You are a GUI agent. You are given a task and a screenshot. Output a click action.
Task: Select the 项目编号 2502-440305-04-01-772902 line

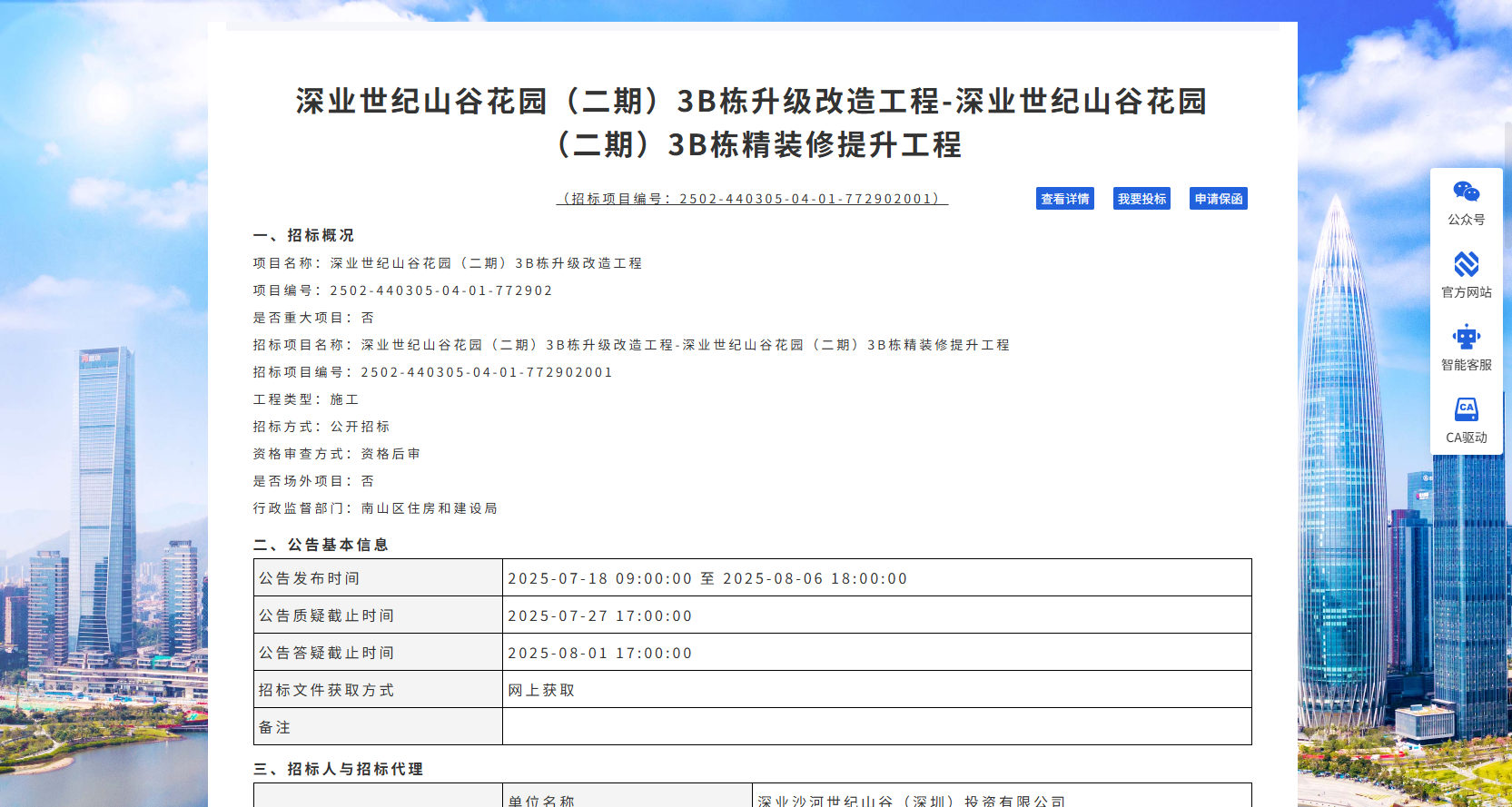(x=403, y=290)
